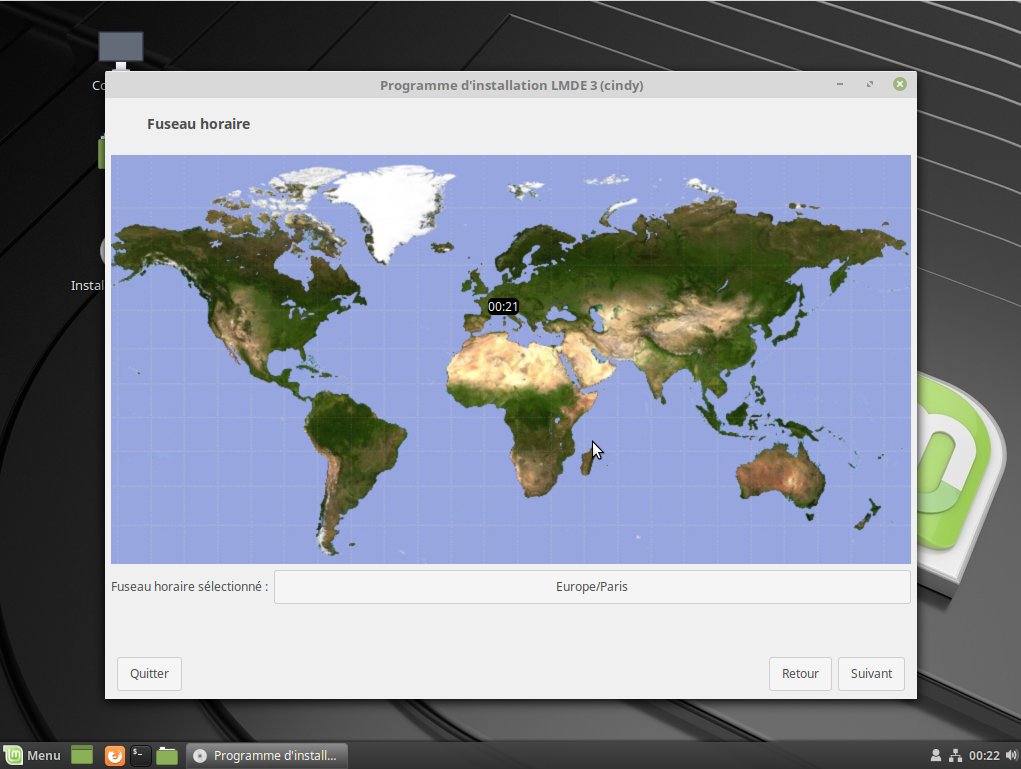The width and height of the screenshot is (1021, 769).
Task: Open the Terminal launcher in the taskbar
Action: 141,756
